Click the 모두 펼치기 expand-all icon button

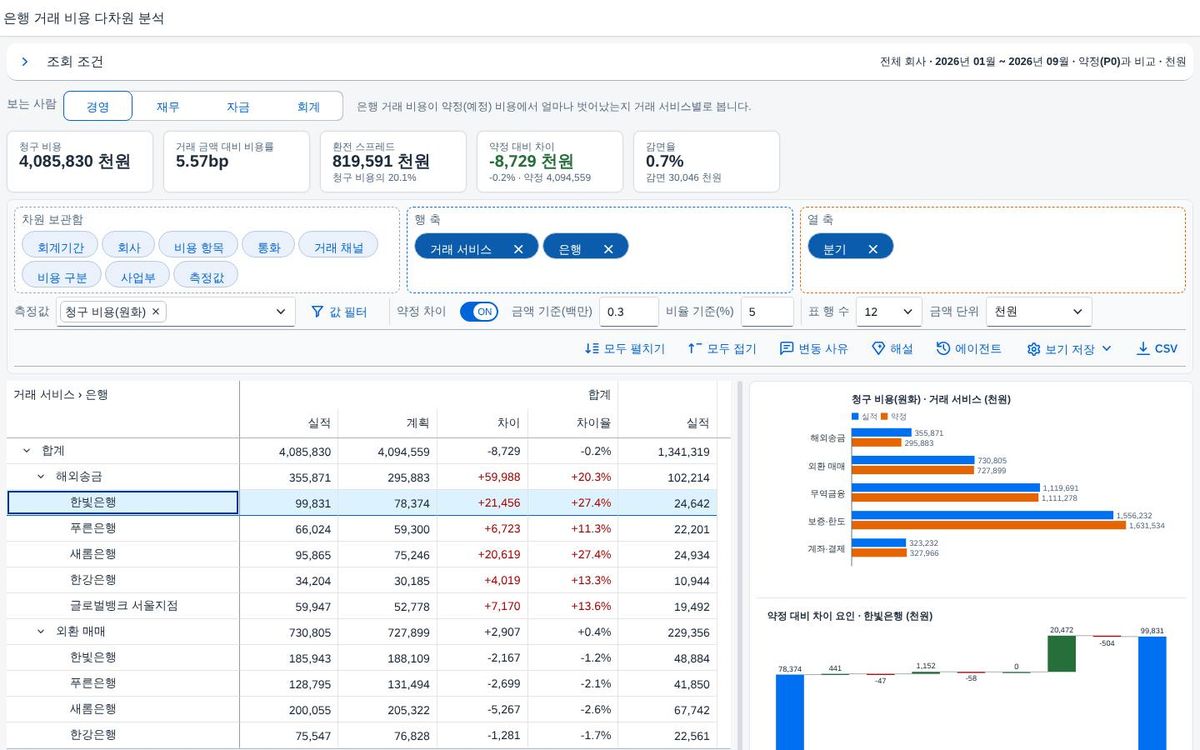625,349
